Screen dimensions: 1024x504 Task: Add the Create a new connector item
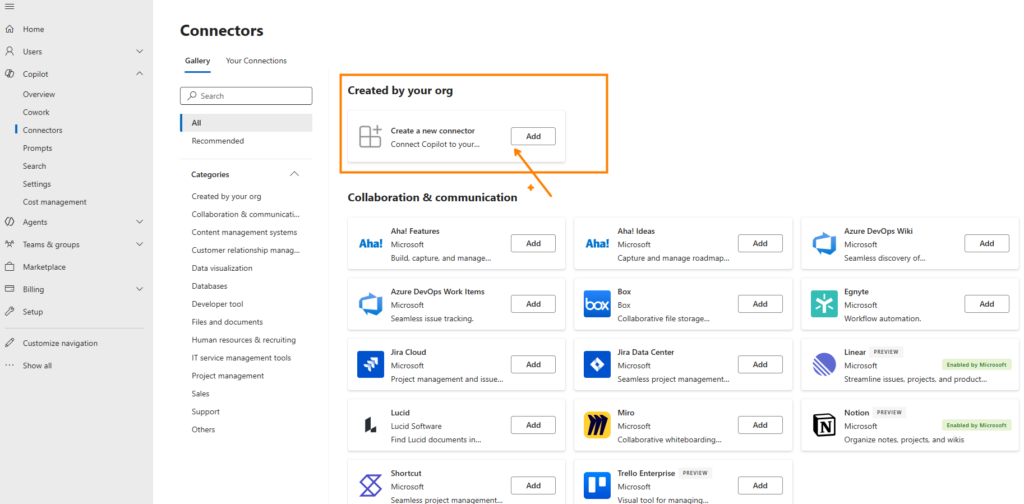coord(533,136)
